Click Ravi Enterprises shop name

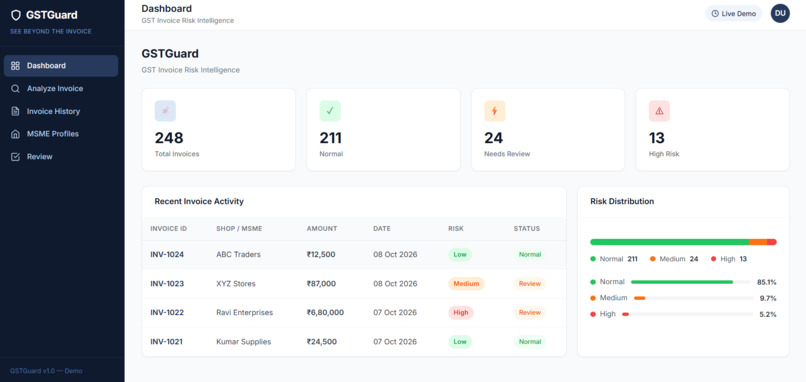pyautogui.click(x=245, y=313)
